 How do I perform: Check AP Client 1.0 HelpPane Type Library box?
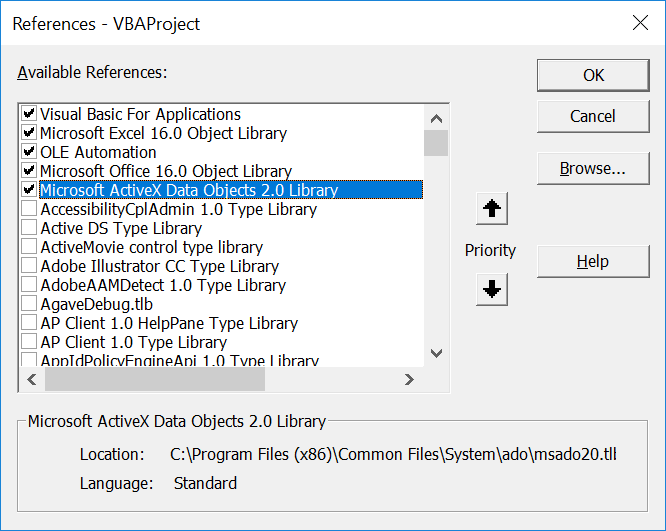pyautogui.click(x=28, y=323)
